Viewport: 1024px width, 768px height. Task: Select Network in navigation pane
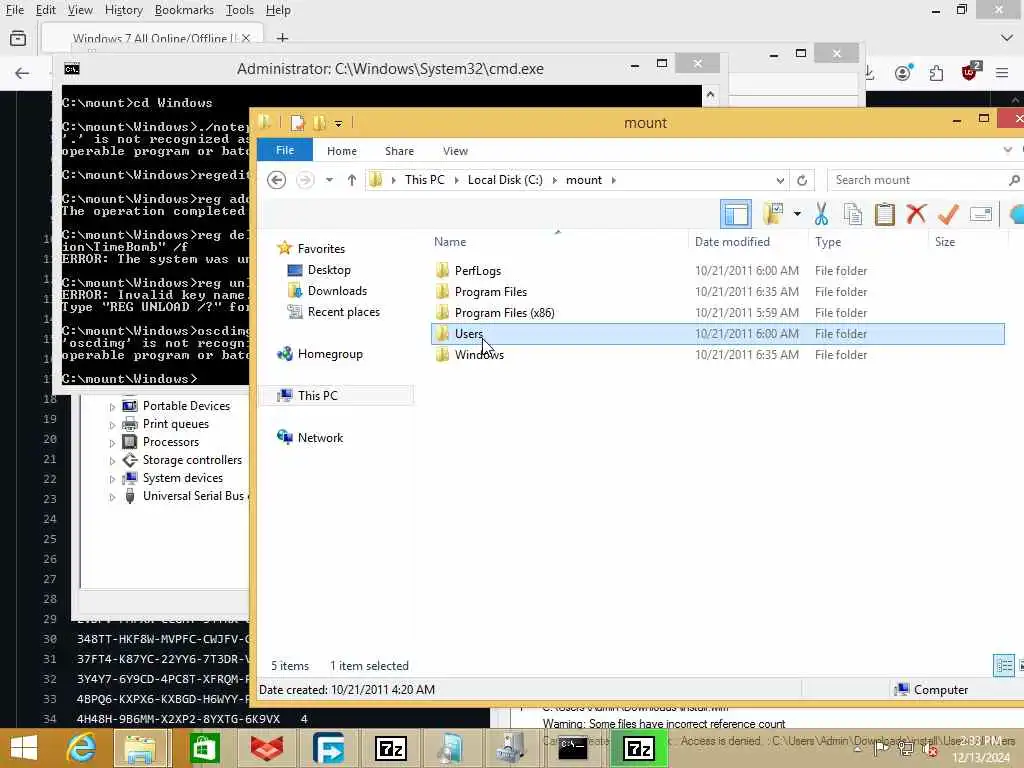(x=320, y=438)
